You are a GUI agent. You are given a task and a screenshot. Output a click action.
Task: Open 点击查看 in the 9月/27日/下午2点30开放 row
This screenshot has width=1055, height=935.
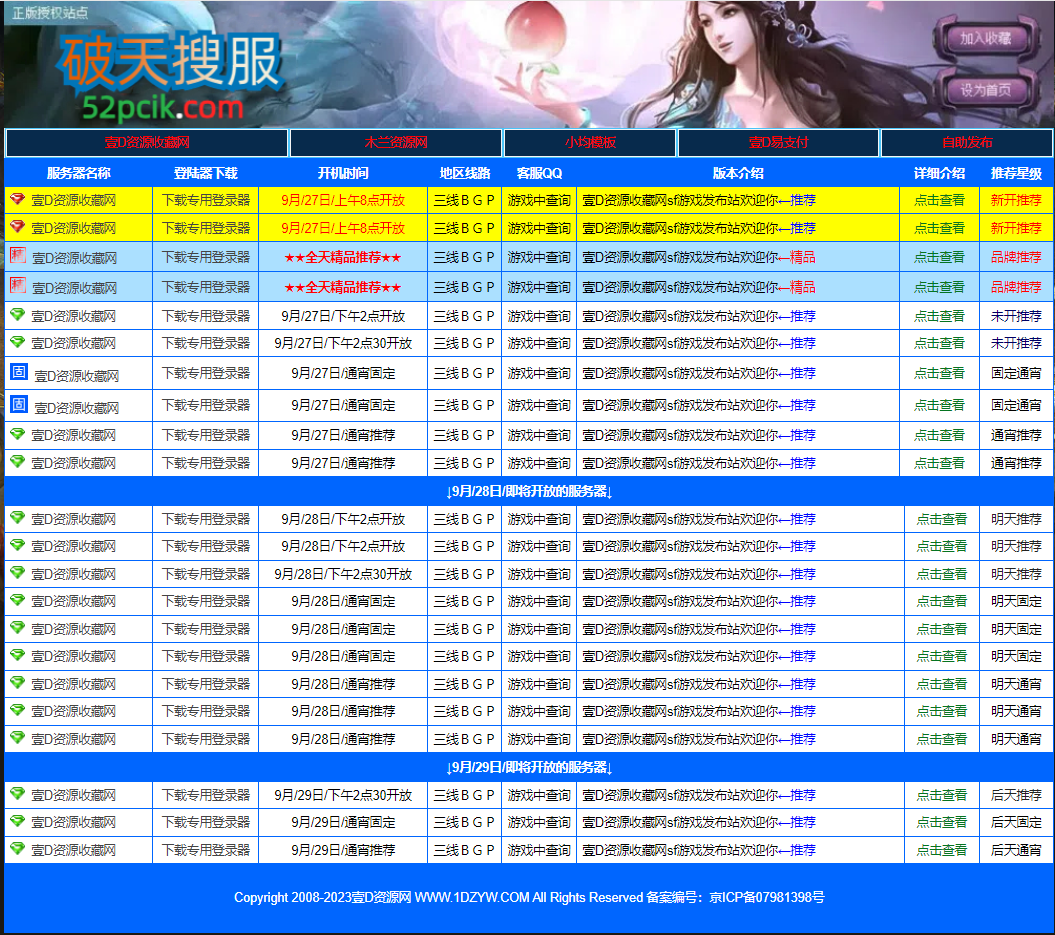click(939, 343)
